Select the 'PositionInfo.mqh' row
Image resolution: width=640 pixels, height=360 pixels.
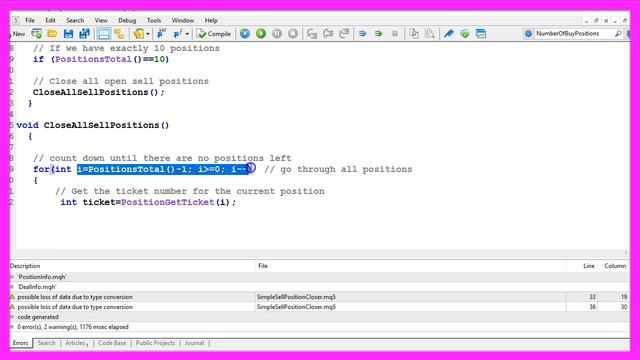(x=320, y=277)
